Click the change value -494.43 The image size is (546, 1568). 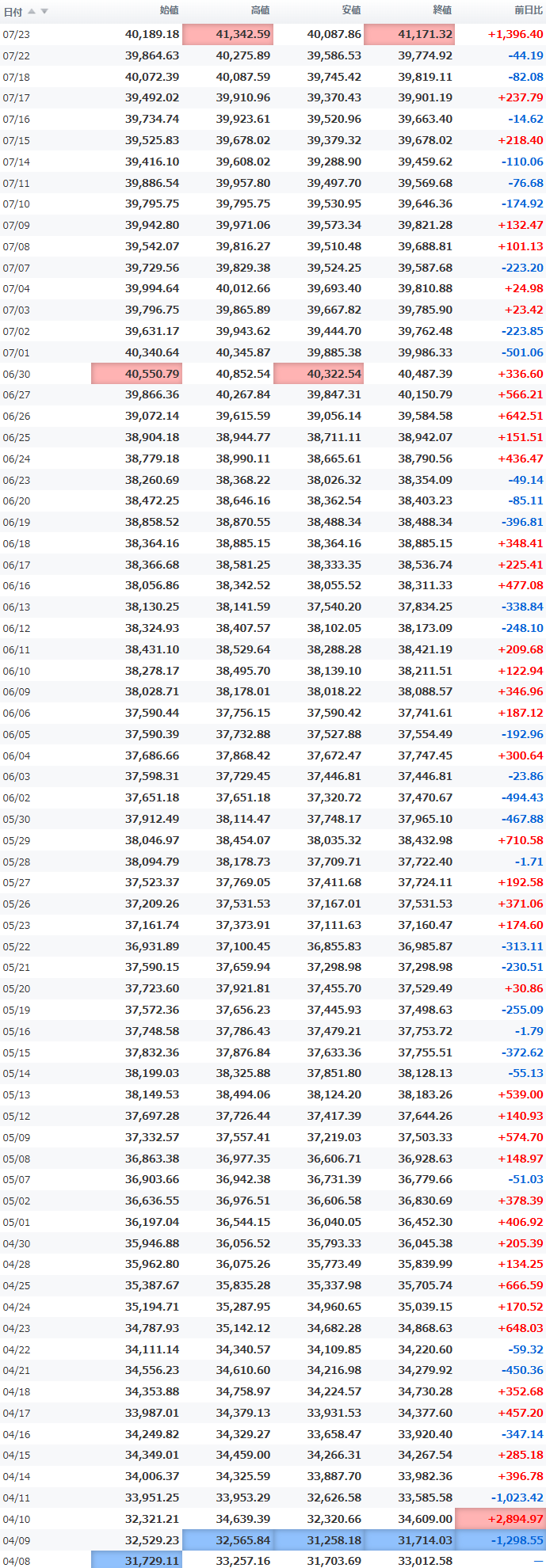coord(523,797)
